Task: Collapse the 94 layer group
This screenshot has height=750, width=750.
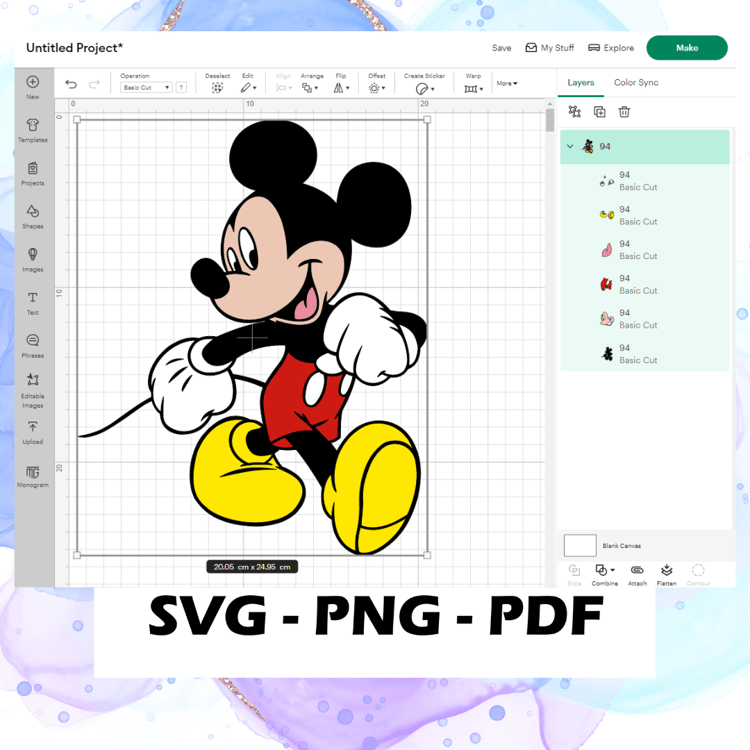Action: click(570, 146)
